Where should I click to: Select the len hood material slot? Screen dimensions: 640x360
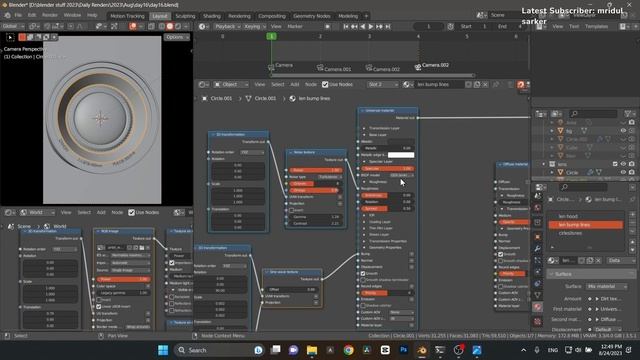coord(586,216)
